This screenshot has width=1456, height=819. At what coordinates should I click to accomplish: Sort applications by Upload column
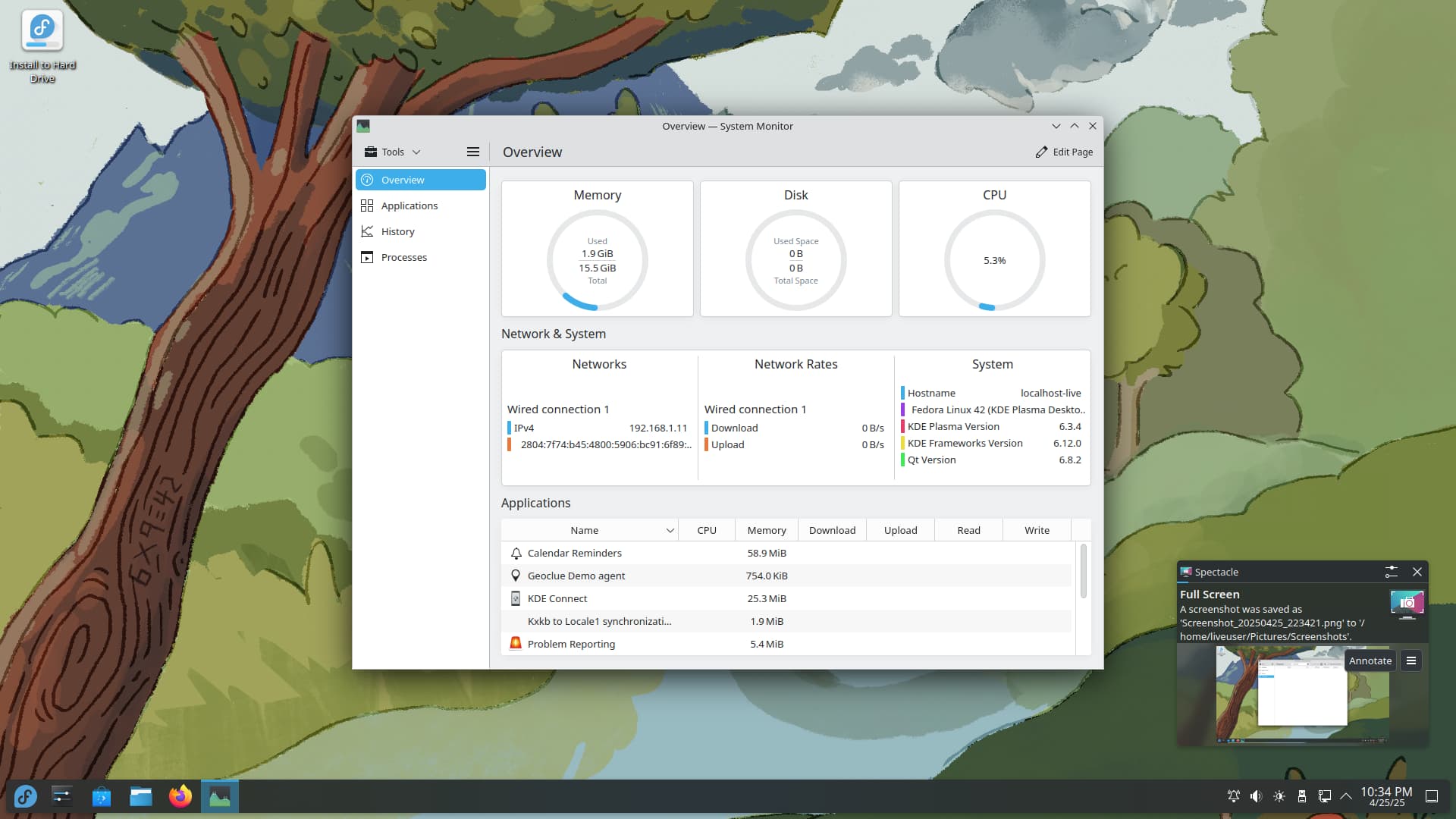point(900,530)
